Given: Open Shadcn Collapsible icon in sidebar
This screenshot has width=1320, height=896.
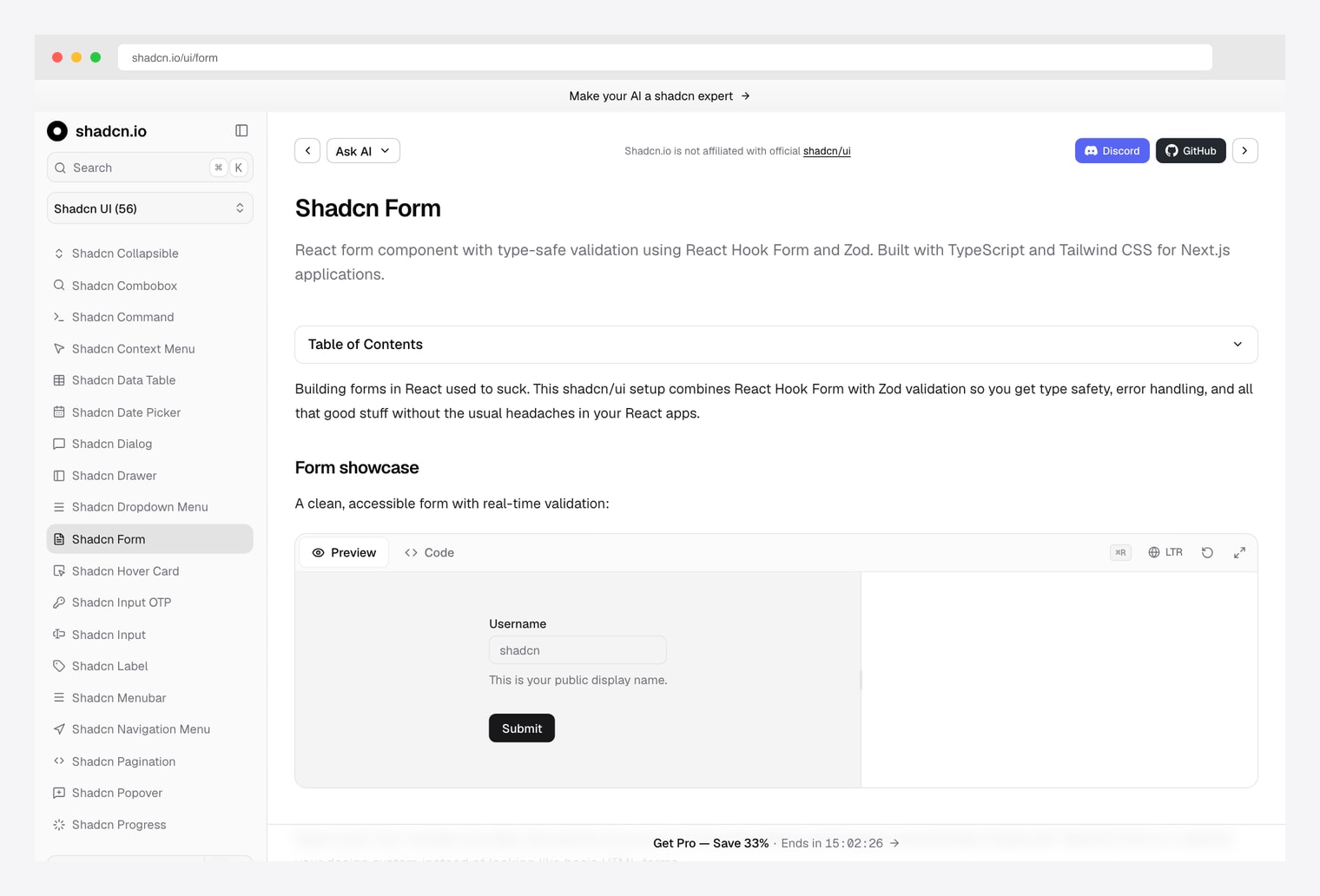Looking at the screenshot, I should tap(59, 254).
